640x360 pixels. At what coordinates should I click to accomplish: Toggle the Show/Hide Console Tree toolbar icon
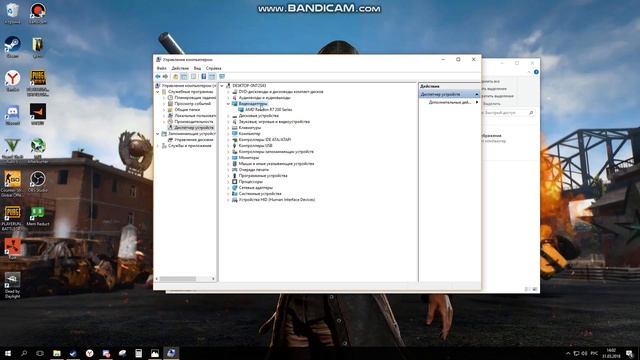(184, 77)
